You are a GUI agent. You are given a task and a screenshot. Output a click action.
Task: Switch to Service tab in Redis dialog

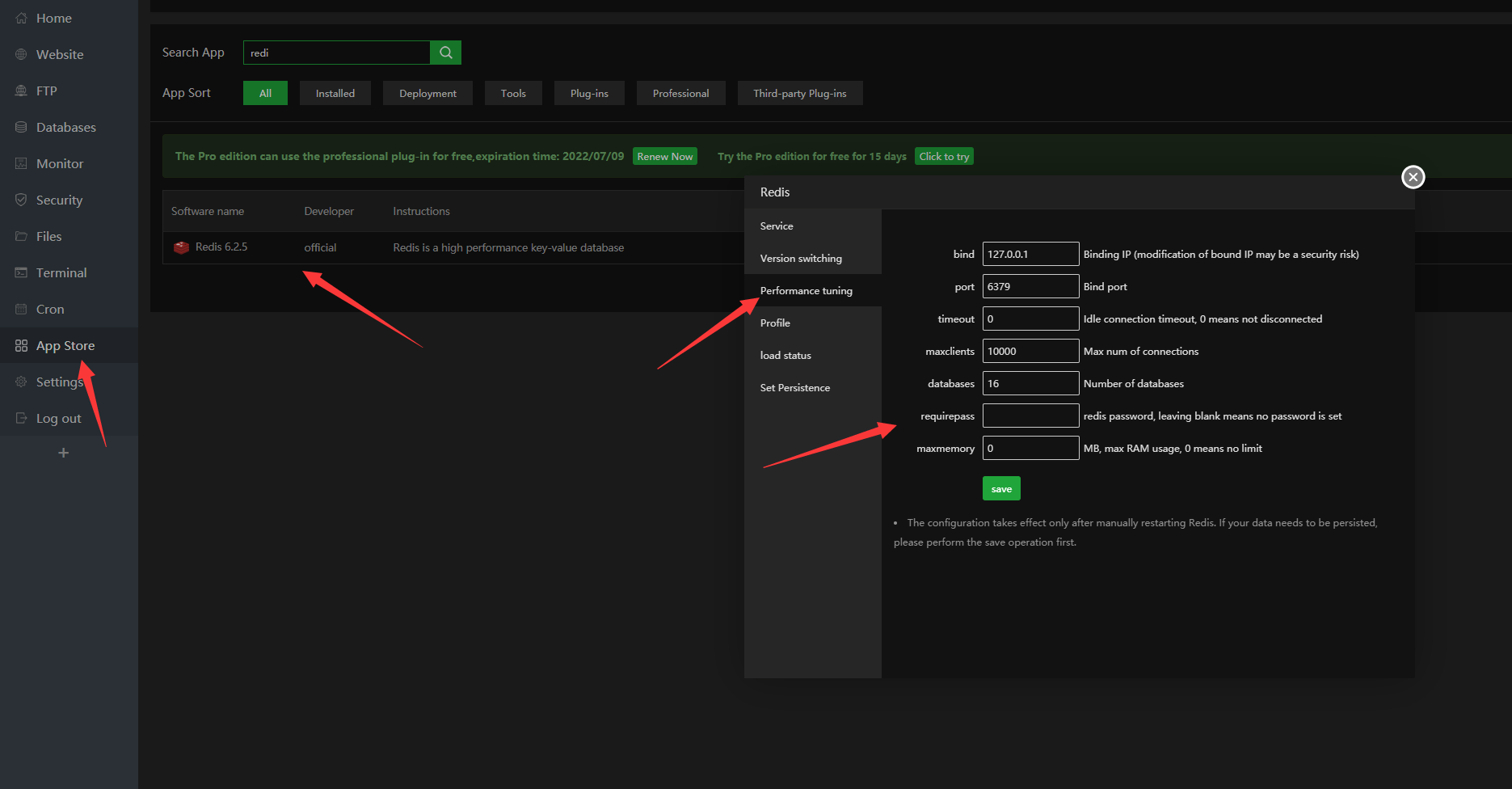pos(777,226)
